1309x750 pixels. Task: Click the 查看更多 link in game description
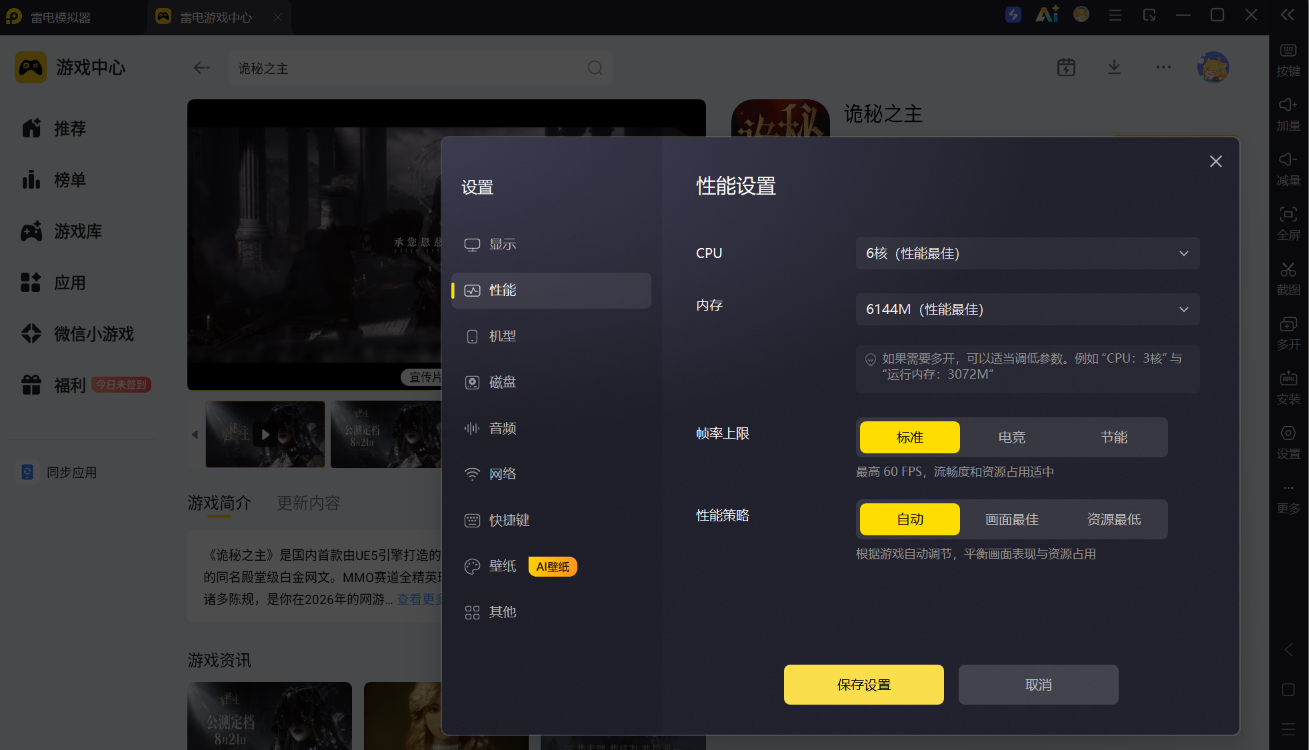coord(419,600)
